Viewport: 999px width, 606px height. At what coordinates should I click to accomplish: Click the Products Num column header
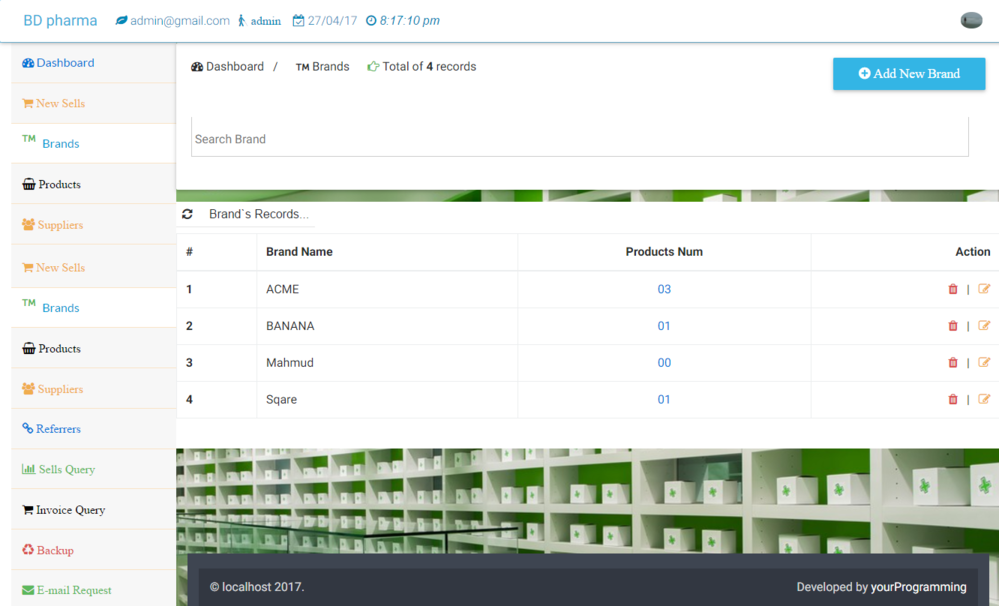tap(664, 252)
